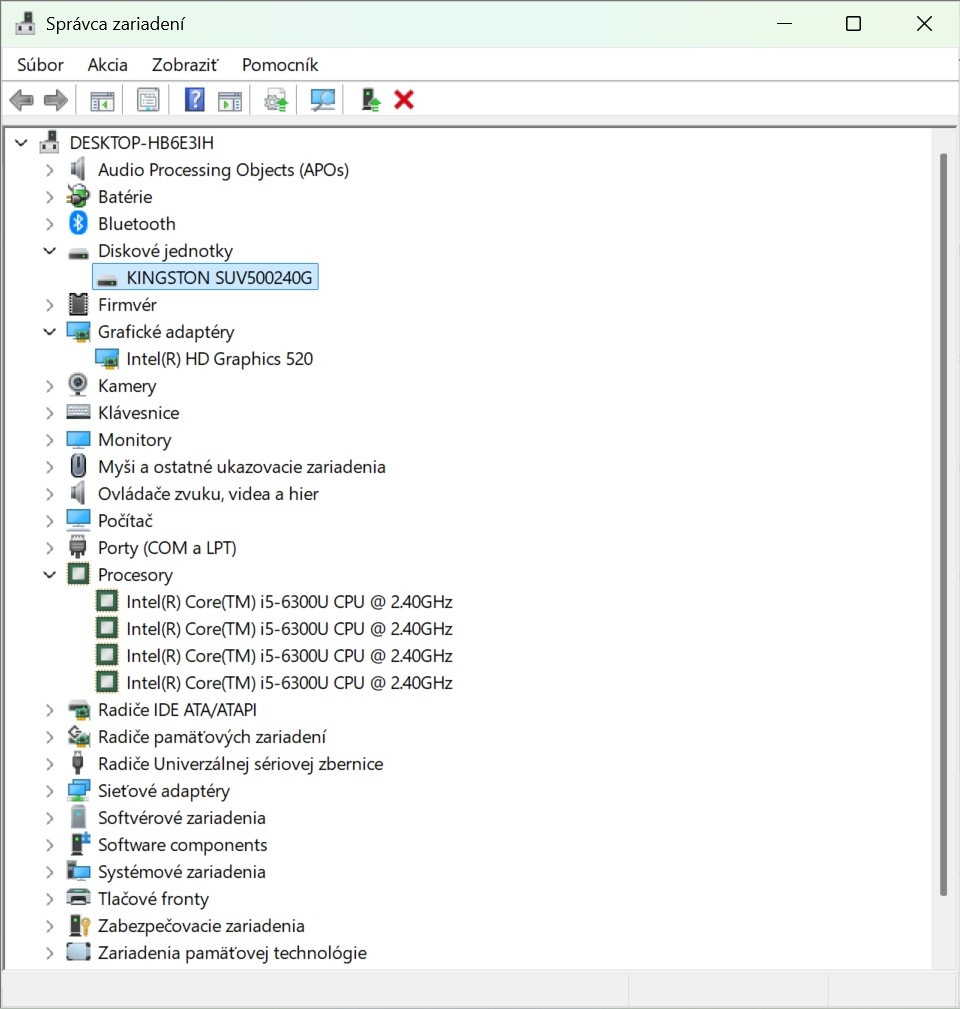
Task: Click the green-arrow computer icon in toolbar
Action: (371, 100)
